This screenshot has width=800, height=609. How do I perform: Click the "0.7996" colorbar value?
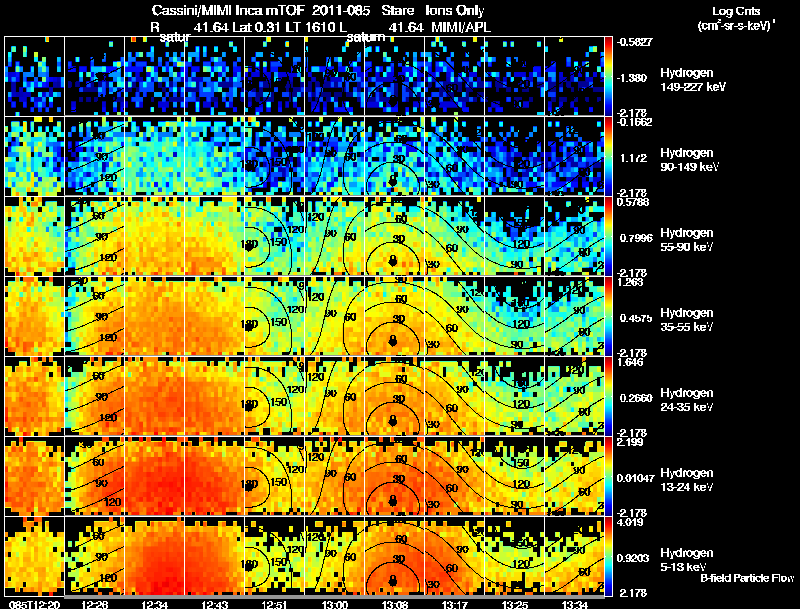pyautogui.click(x=635, y=238)
